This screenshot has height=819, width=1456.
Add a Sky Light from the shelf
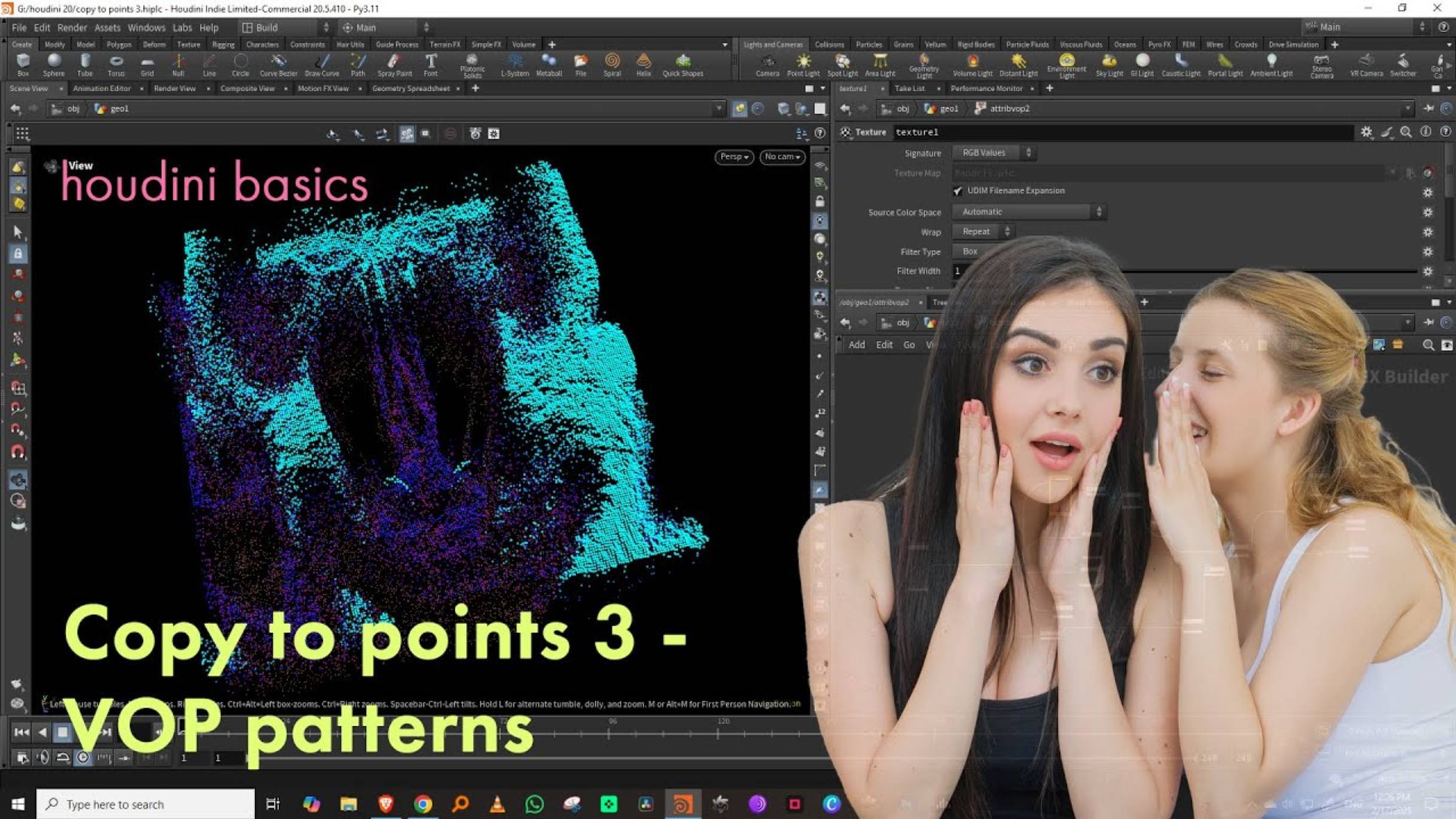tap(1109, 65)
